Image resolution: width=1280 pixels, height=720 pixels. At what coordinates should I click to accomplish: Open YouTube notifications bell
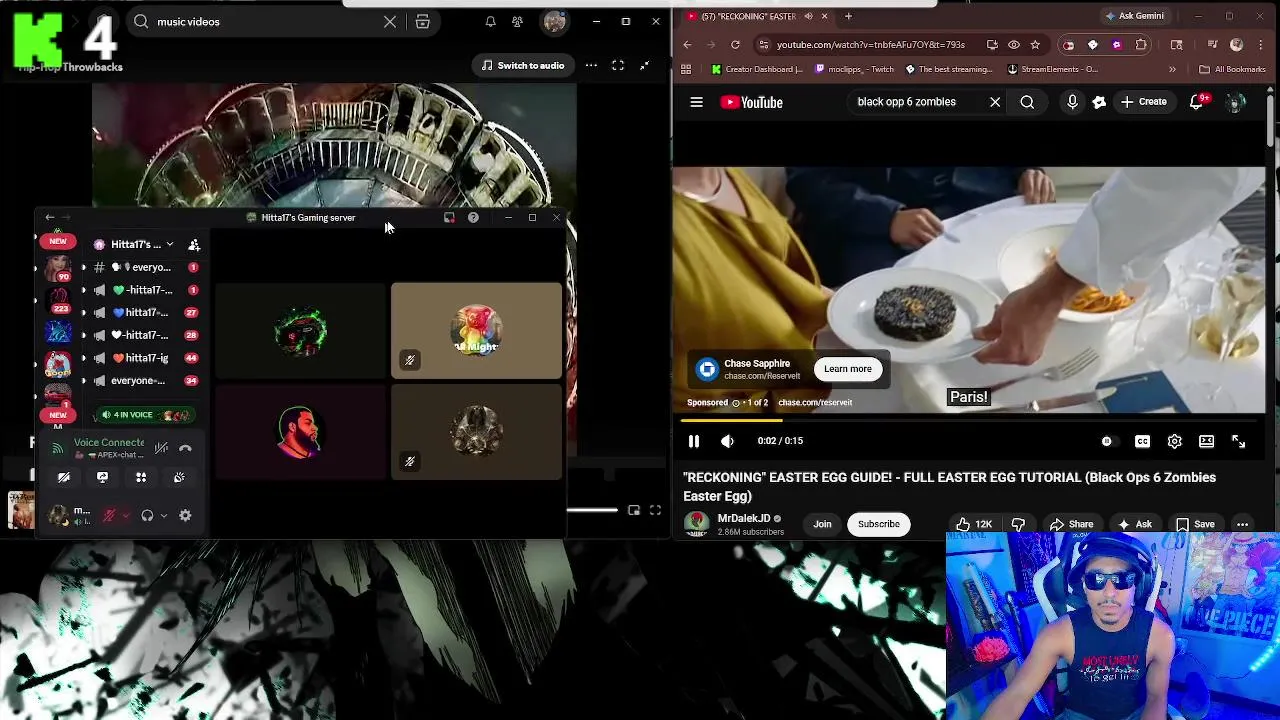(x=1196, y=102)
